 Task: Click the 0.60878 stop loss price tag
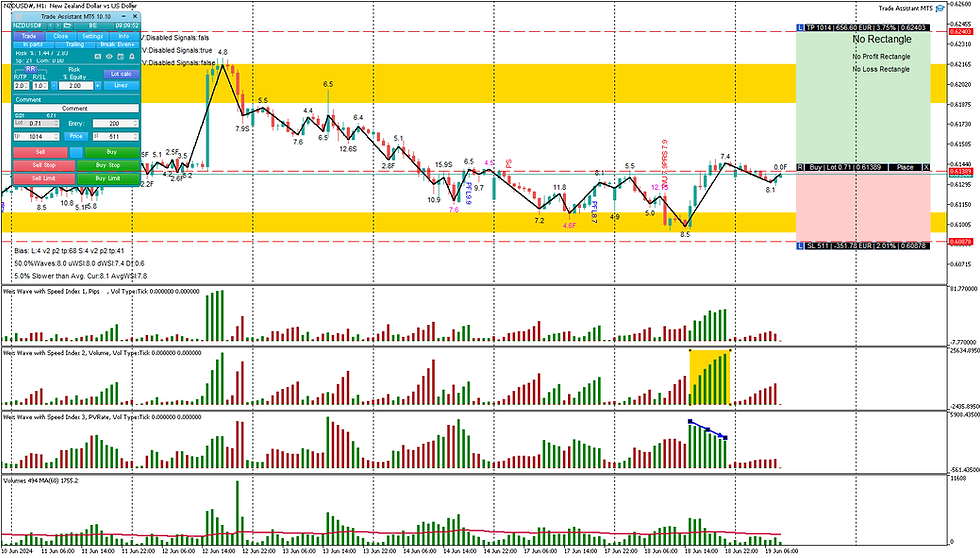[x=960, y=242]
